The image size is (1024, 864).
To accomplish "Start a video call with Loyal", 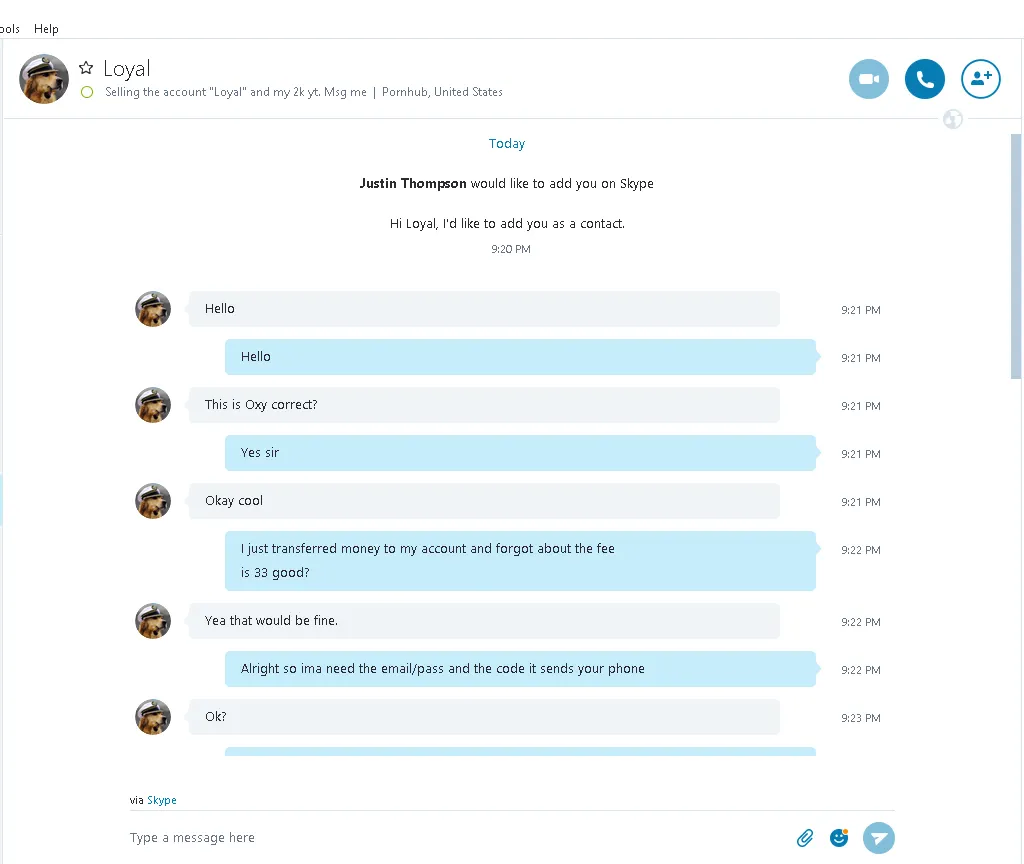I will [868, 79].
